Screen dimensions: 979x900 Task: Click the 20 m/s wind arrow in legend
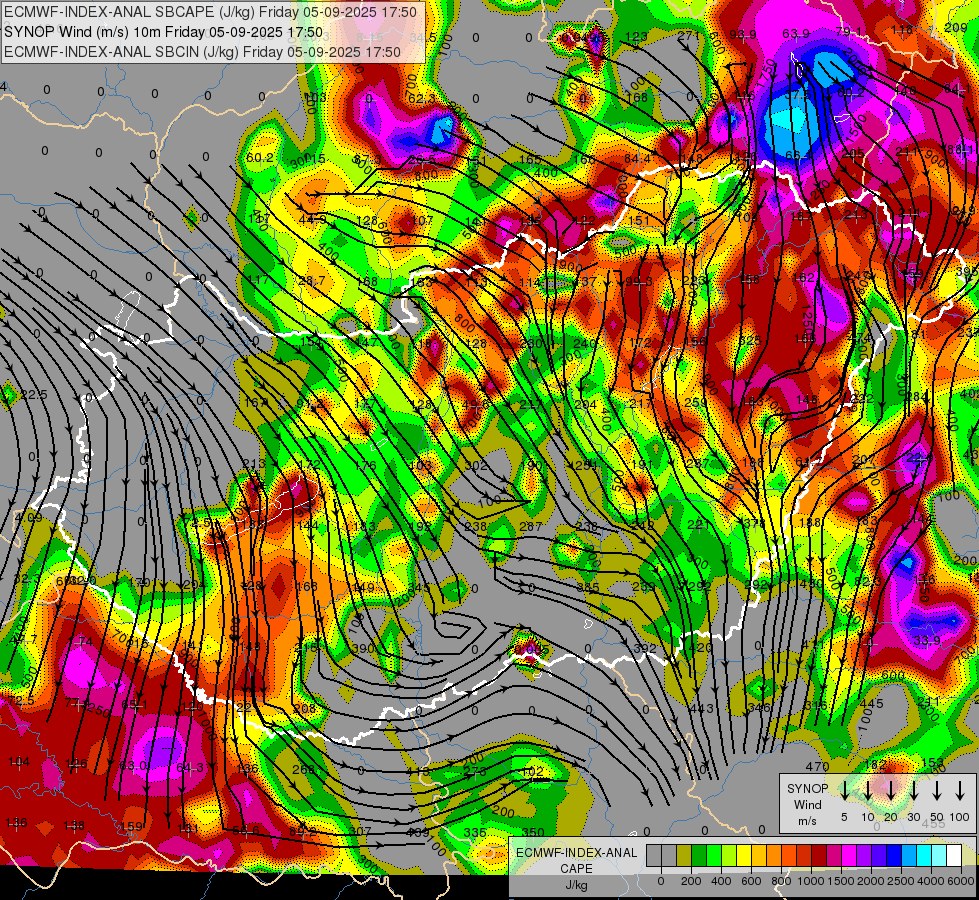click(x=890, y=791)
